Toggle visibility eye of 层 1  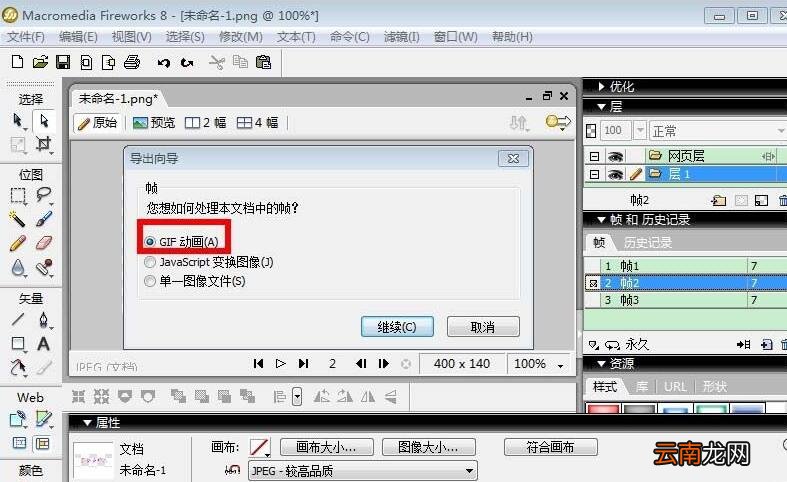point(615,174)
